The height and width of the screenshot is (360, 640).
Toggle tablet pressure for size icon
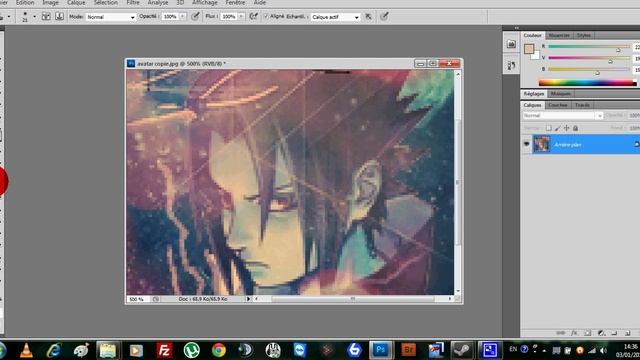(384, 17)
